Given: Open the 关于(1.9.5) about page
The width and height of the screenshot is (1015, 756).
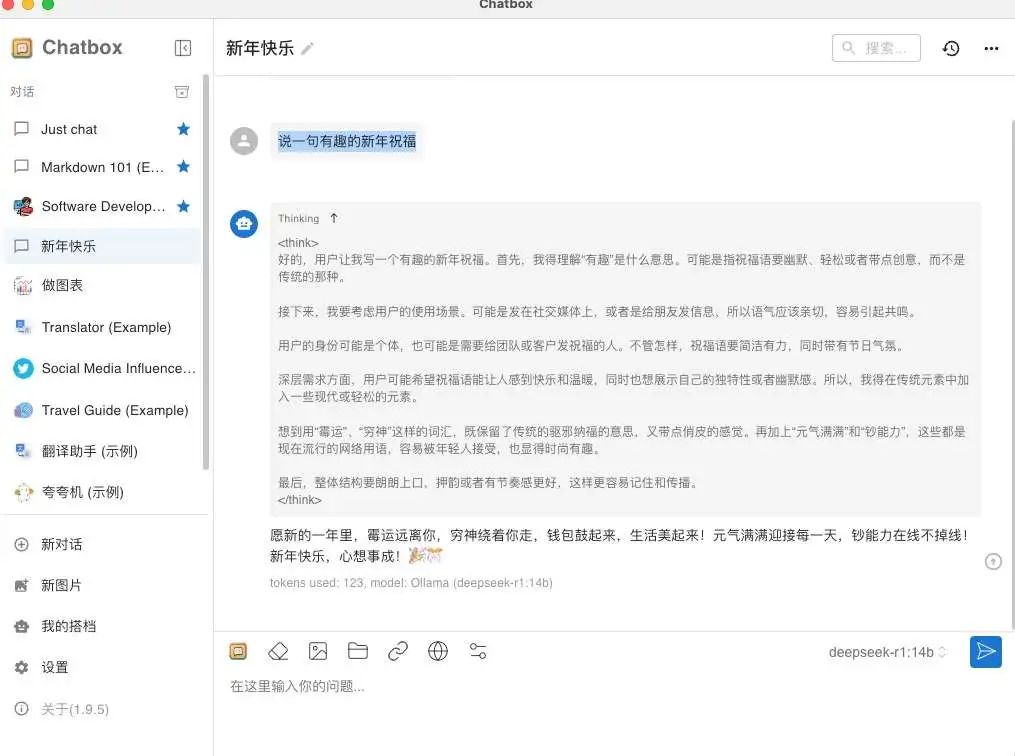Looking at the screenshot, I should [x=104, y=709].
